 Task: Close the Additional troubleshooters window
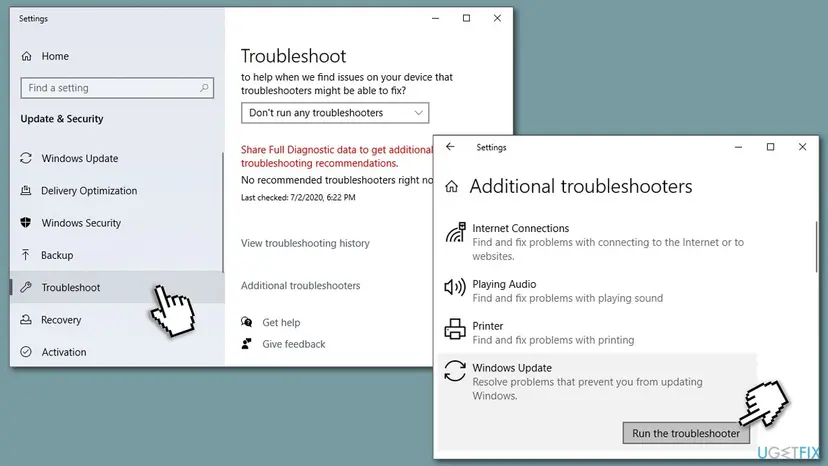click(x=802, y=147)
